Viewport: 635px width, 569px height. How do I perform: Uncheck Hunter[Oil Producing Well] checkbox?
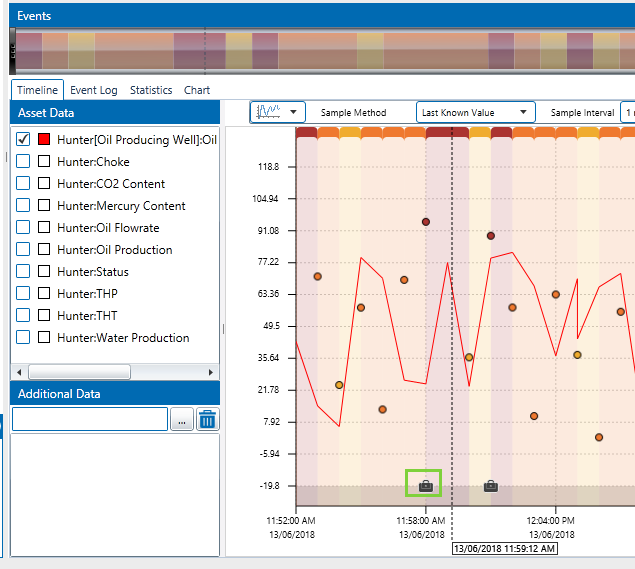pos(24,140)
